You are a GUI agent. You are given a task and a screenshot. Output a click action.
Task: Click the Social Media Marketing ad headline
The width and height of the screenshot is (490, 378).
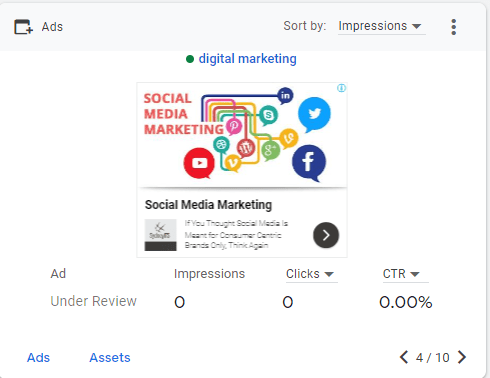[208, 205]
